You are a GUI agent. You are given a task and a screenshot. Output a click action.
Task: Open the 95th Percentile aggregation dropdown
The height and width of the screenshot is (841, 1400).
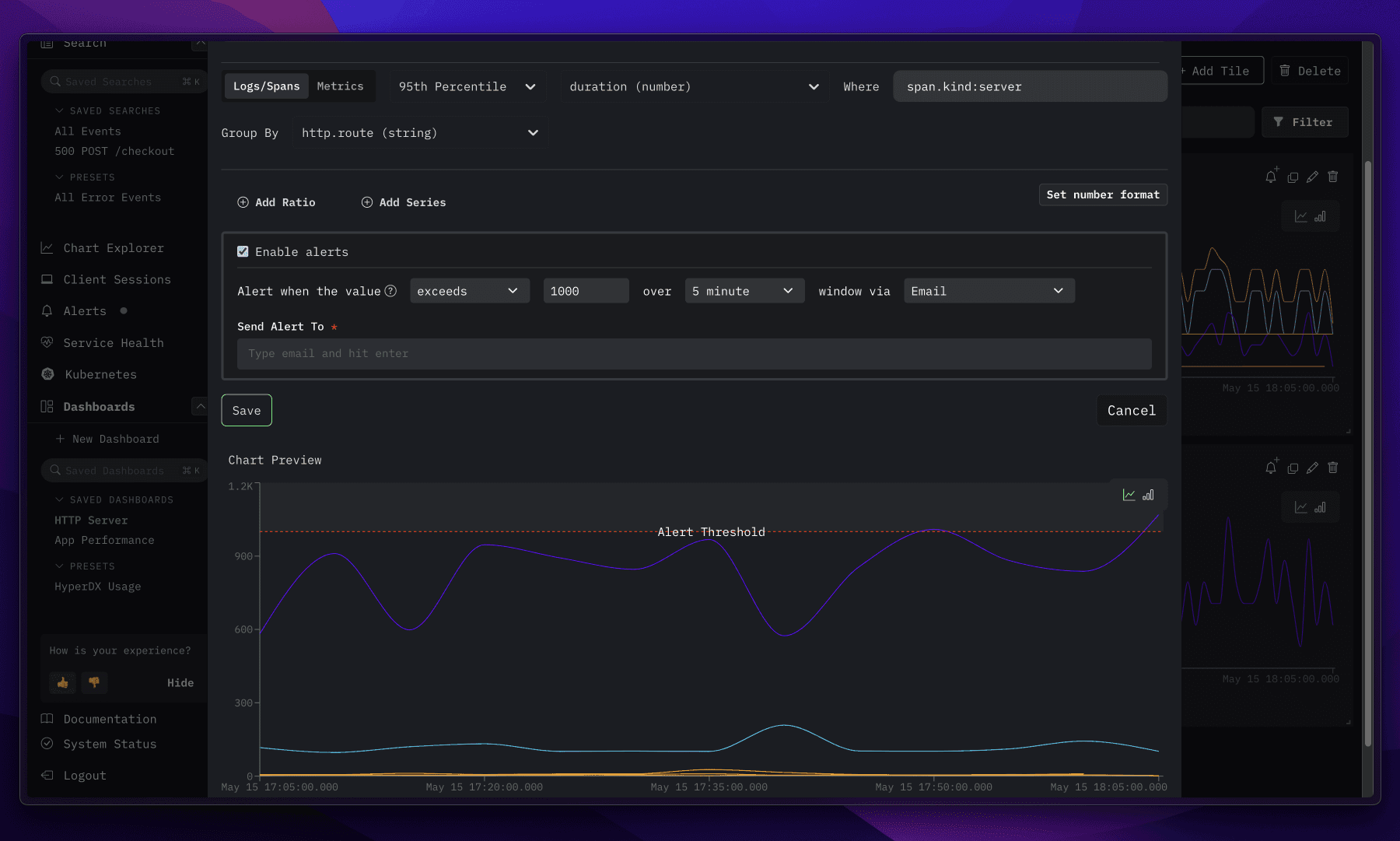coord(467,86)
